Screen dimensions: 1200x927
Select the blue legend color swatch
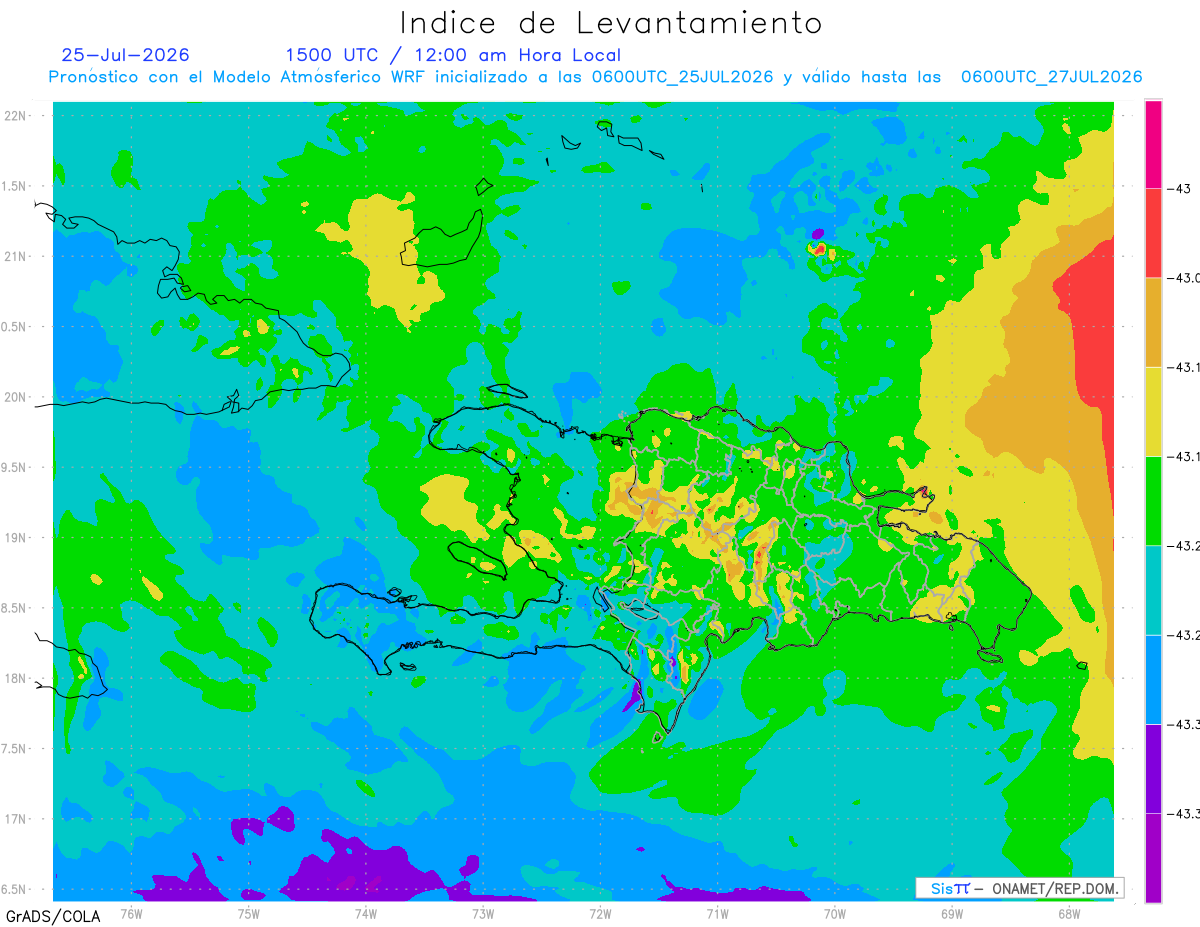(x=1153, y=678)
